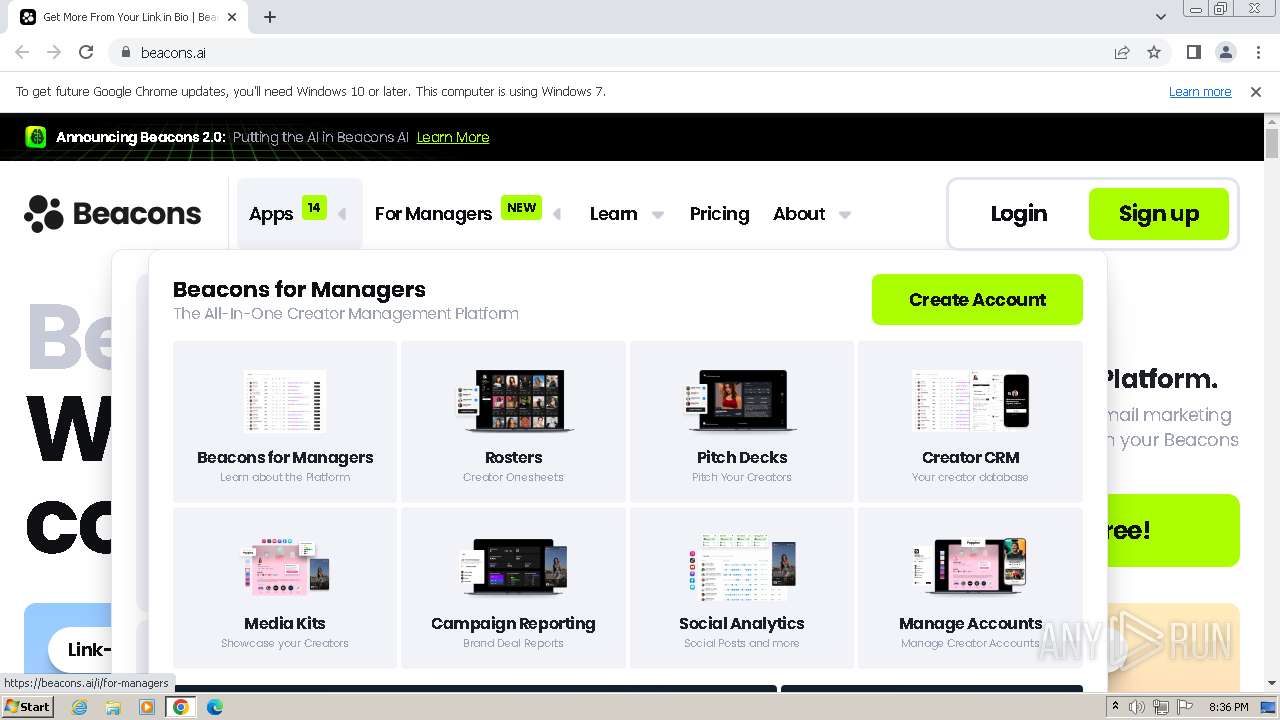Open the Chrome three-dot menu

click(1258, 53)
